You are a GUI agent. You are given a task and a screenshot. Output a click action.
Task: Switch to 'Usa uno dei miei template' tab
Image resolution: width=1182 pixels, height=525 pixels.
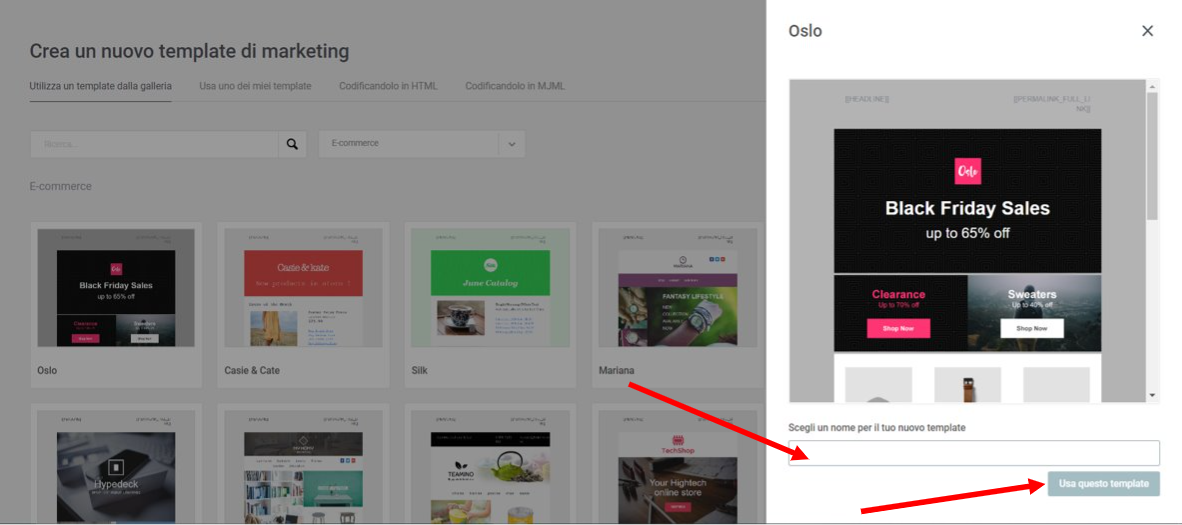[255, 86]
